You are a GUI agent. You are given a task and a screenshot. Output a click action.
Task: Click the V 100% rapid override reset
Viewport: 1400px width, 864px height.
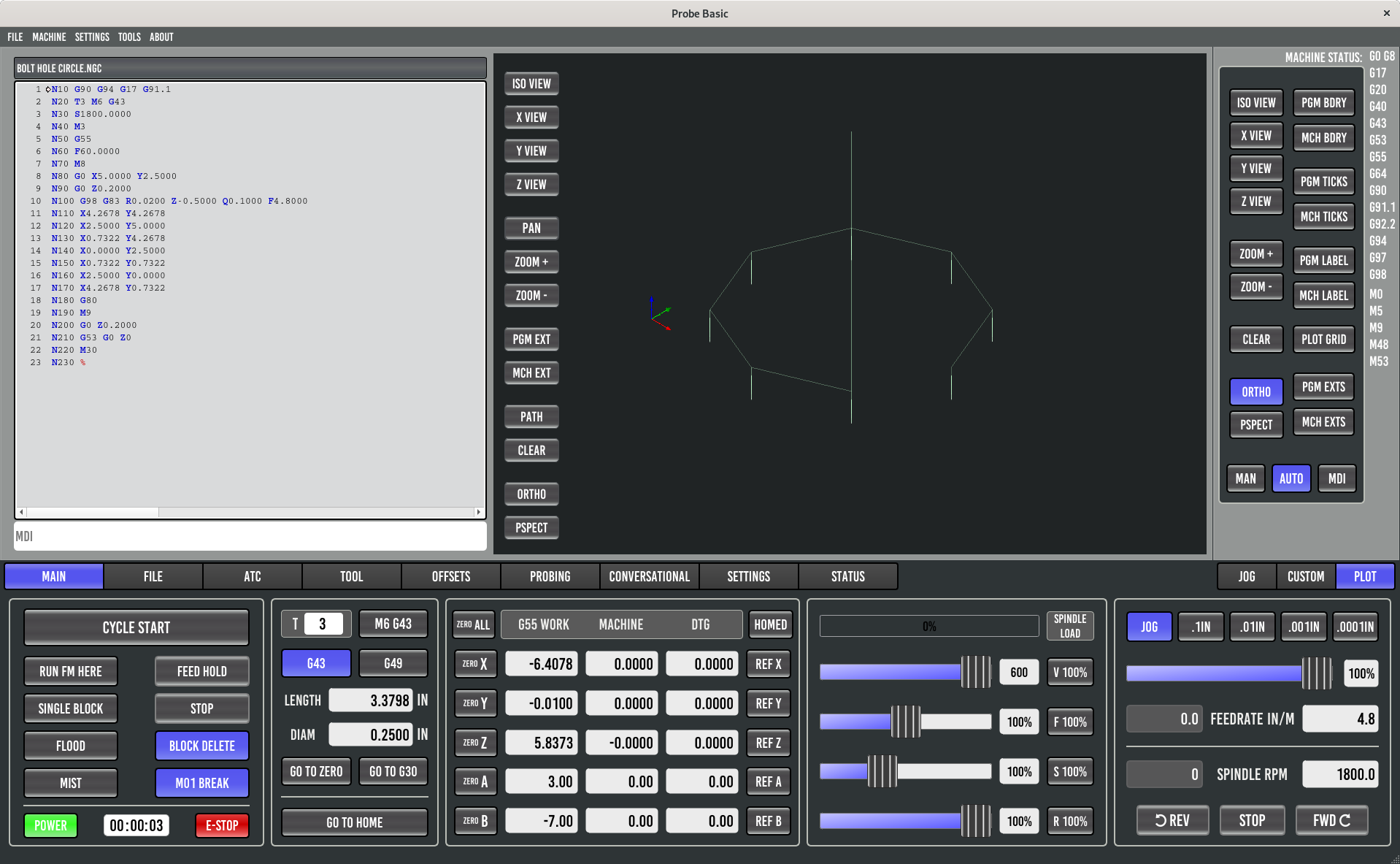1070,672
